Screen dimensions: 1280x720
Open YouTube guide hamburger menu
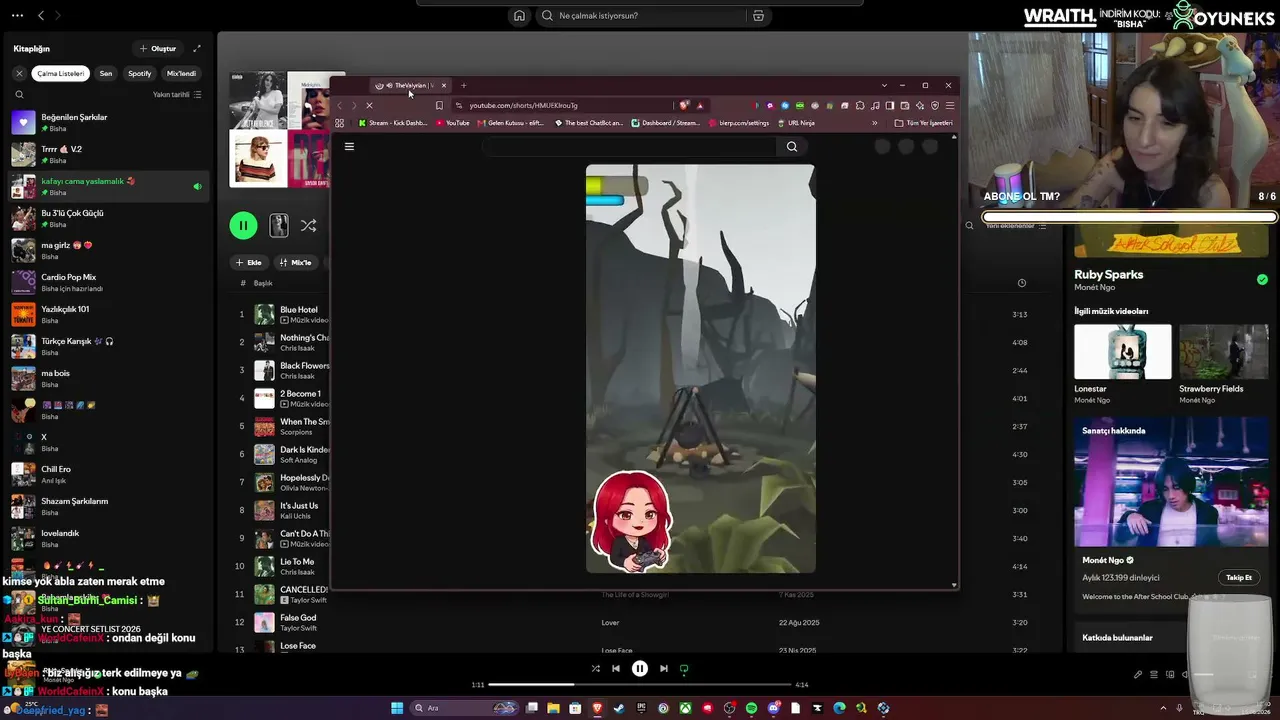point(349,146)
